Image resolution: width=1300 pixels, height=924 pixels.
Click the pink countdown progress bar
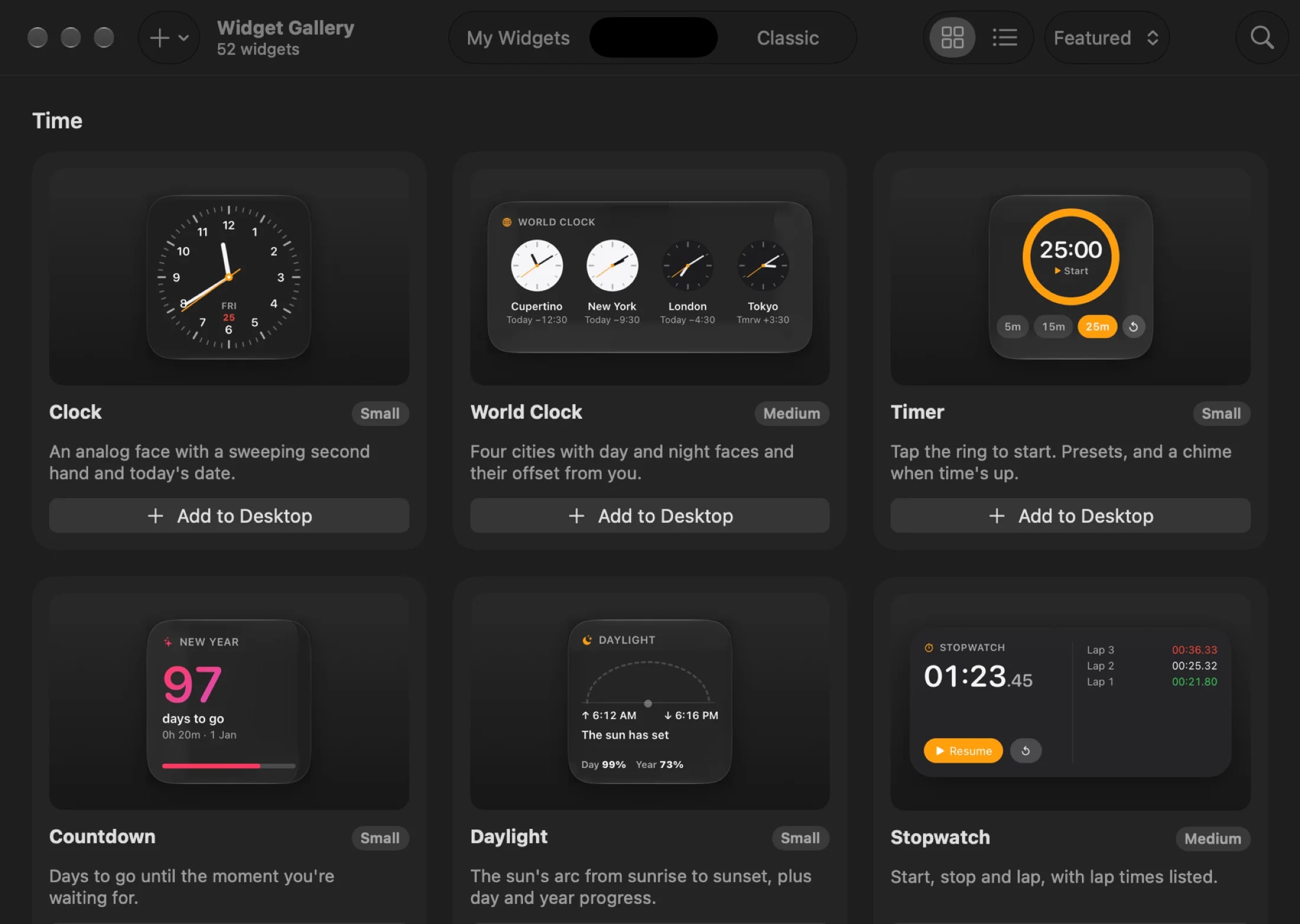click(x=229, y=766)
